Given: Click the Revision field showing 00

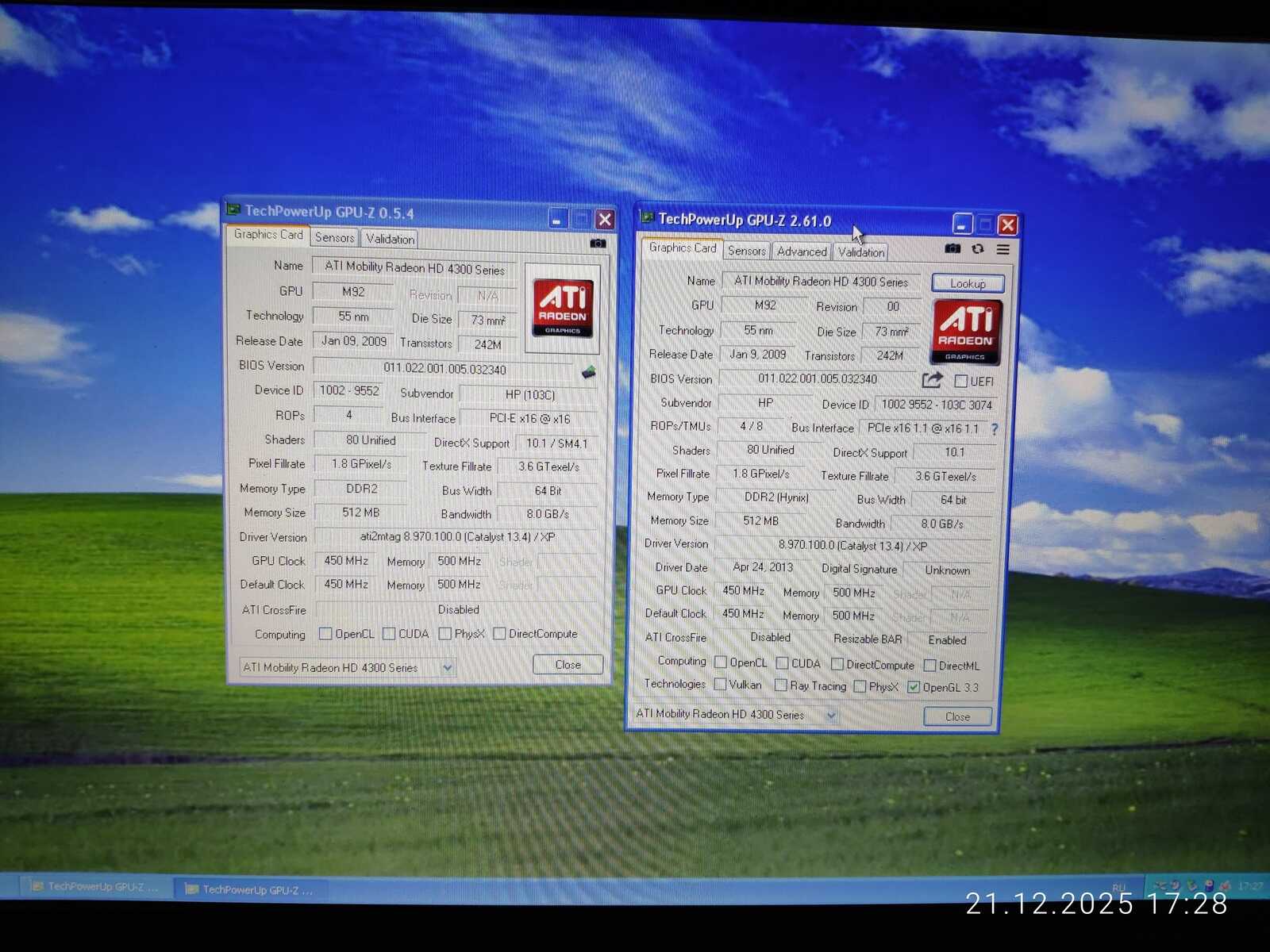Looking at the screenshot, I should pyautogui.click(x=893, y=307).
